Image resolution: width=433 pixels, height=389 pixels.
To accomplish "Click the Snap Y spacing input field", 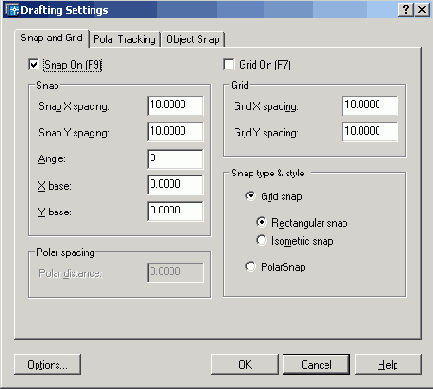I will click(x=175, y=132).
